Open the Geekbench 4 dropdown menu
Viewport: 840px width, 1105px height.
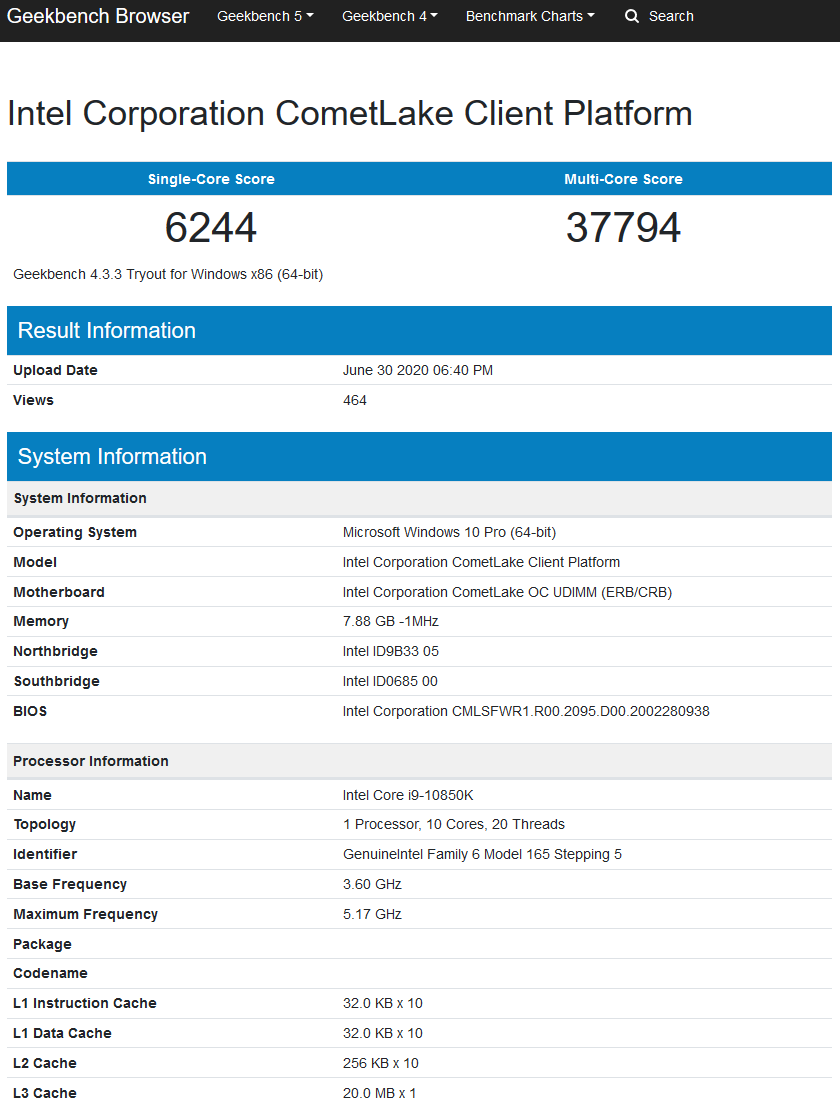[390, 16]
